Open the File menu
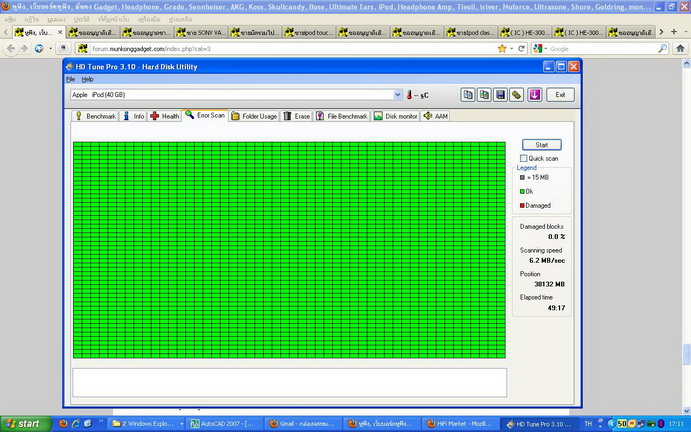The width and height of the screenshot is (691, 432). 71,79
